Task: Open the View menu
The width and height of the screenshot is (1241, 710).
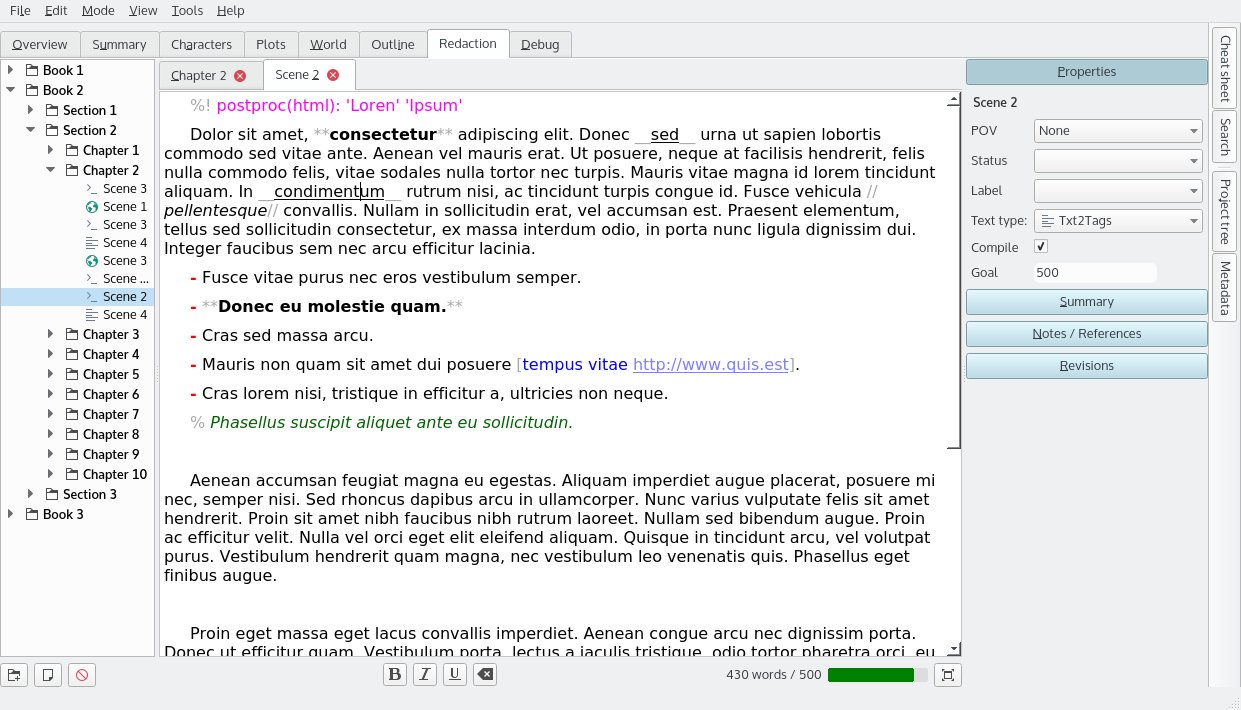Action: click(x=143, y=11)
